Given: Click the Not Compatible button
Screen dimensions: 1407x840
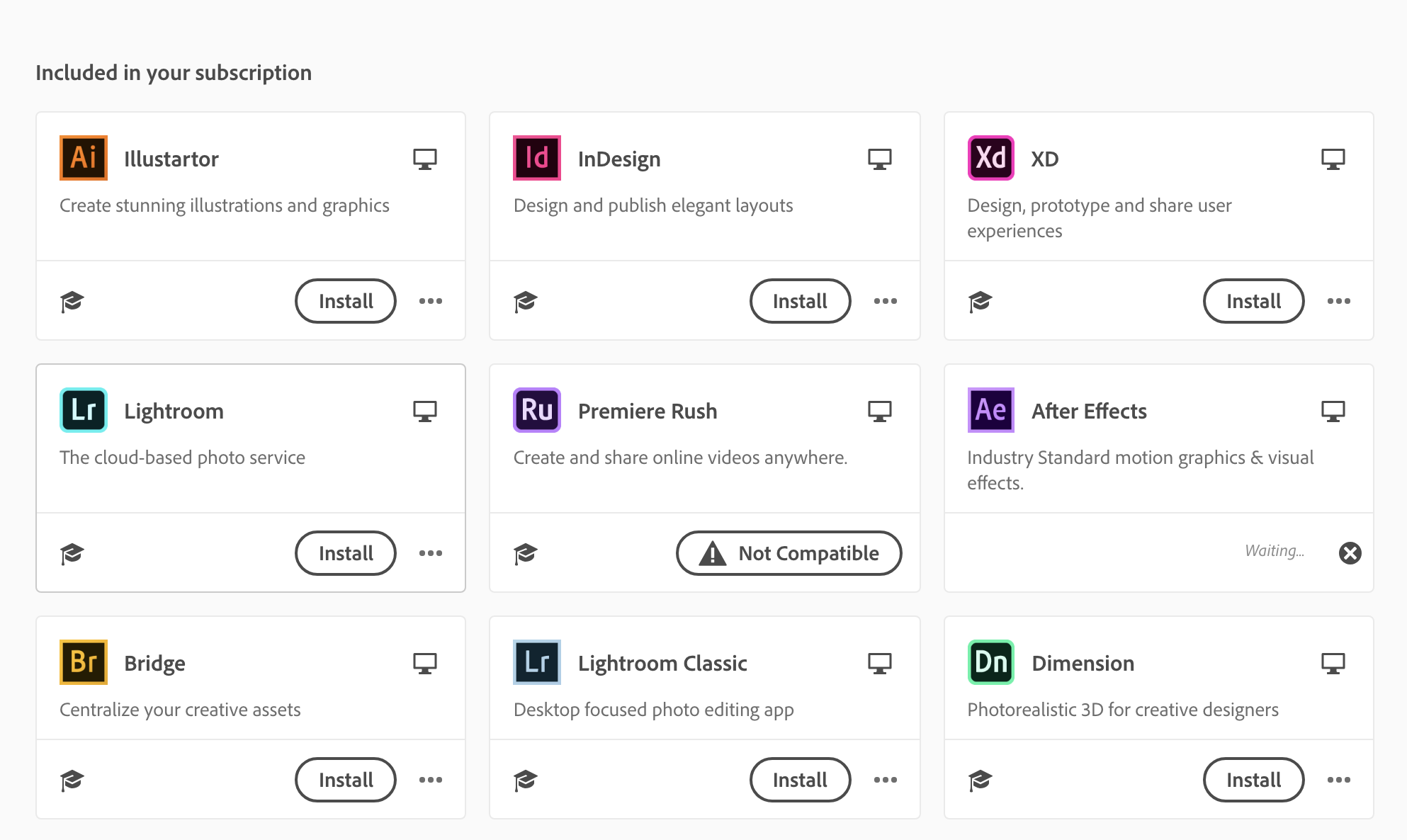Looking at the screenshot, I should pos(789,553).
